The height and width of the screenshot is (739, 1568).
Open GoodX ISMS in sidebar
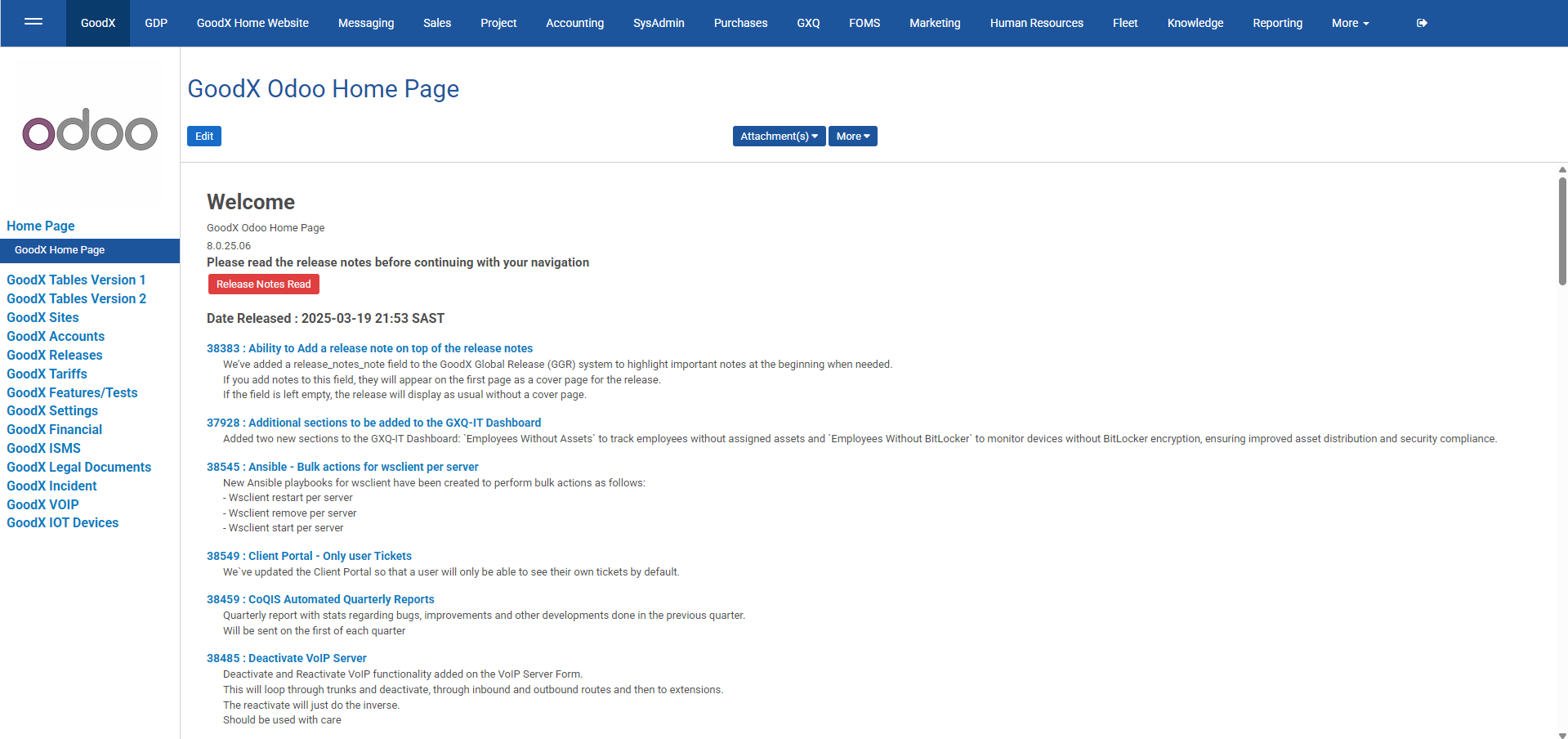[x=43, y=448]
